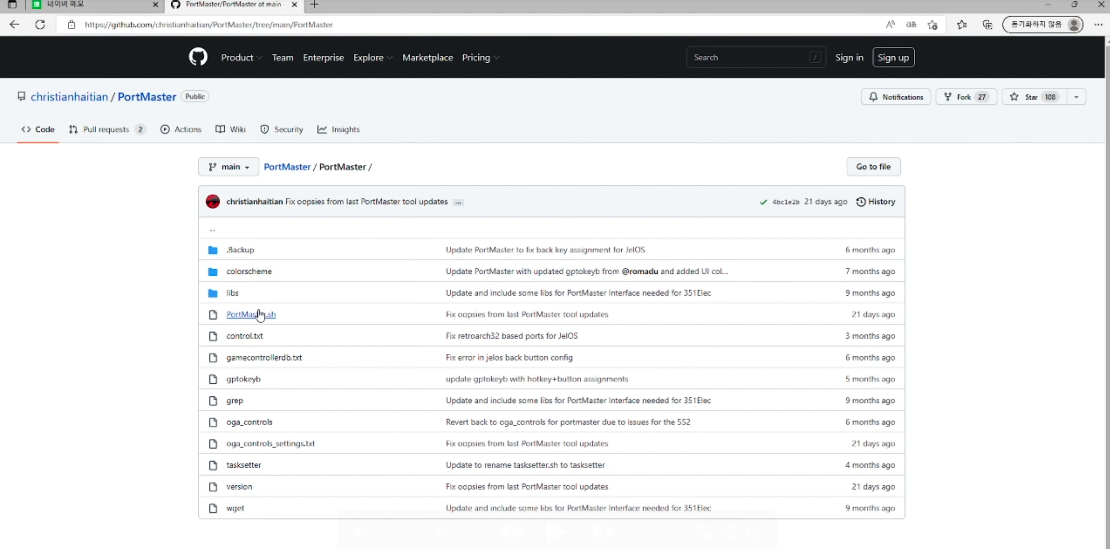Click the browser profile avatar button

[x=1043, y=24]
